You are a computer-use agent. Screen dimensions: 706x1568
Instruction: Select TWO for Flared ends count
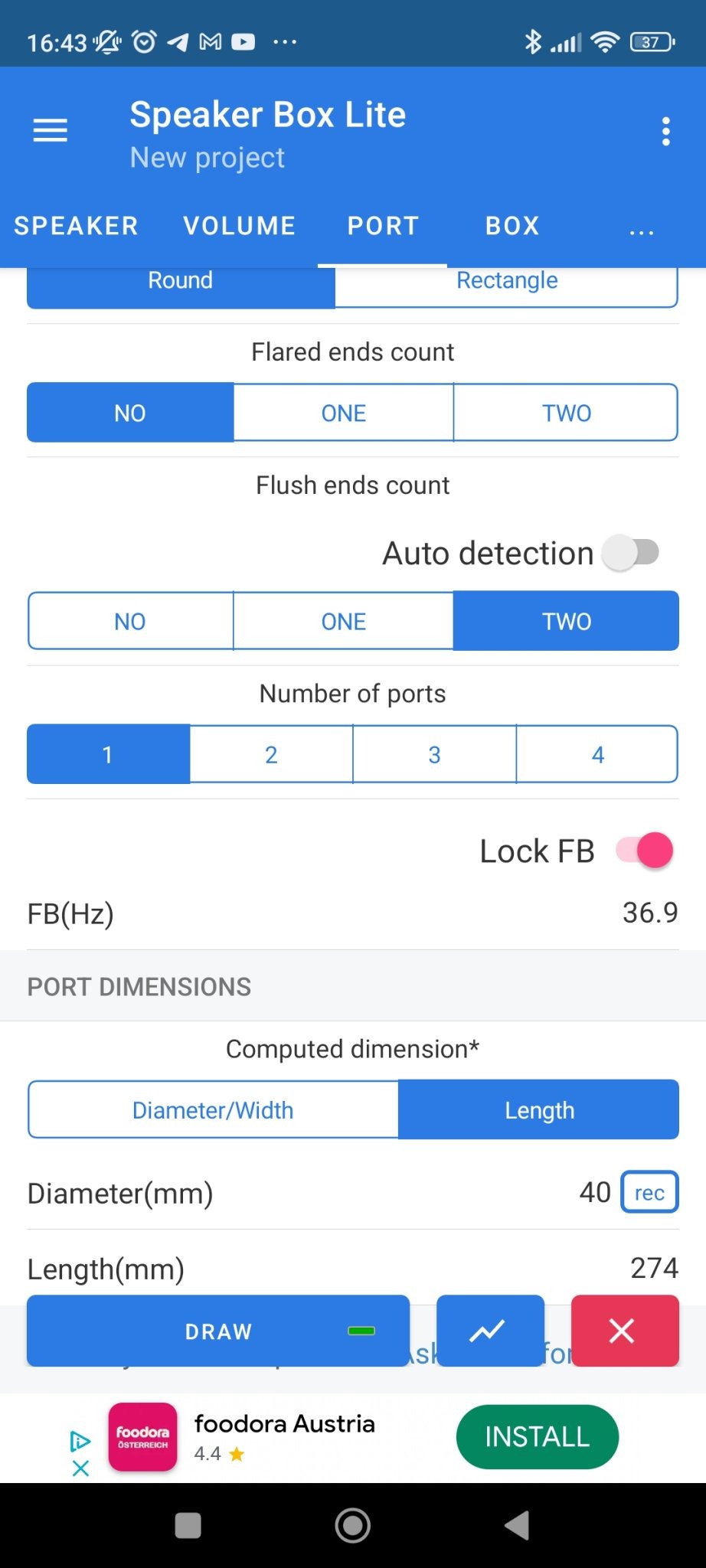coord(567,413)
